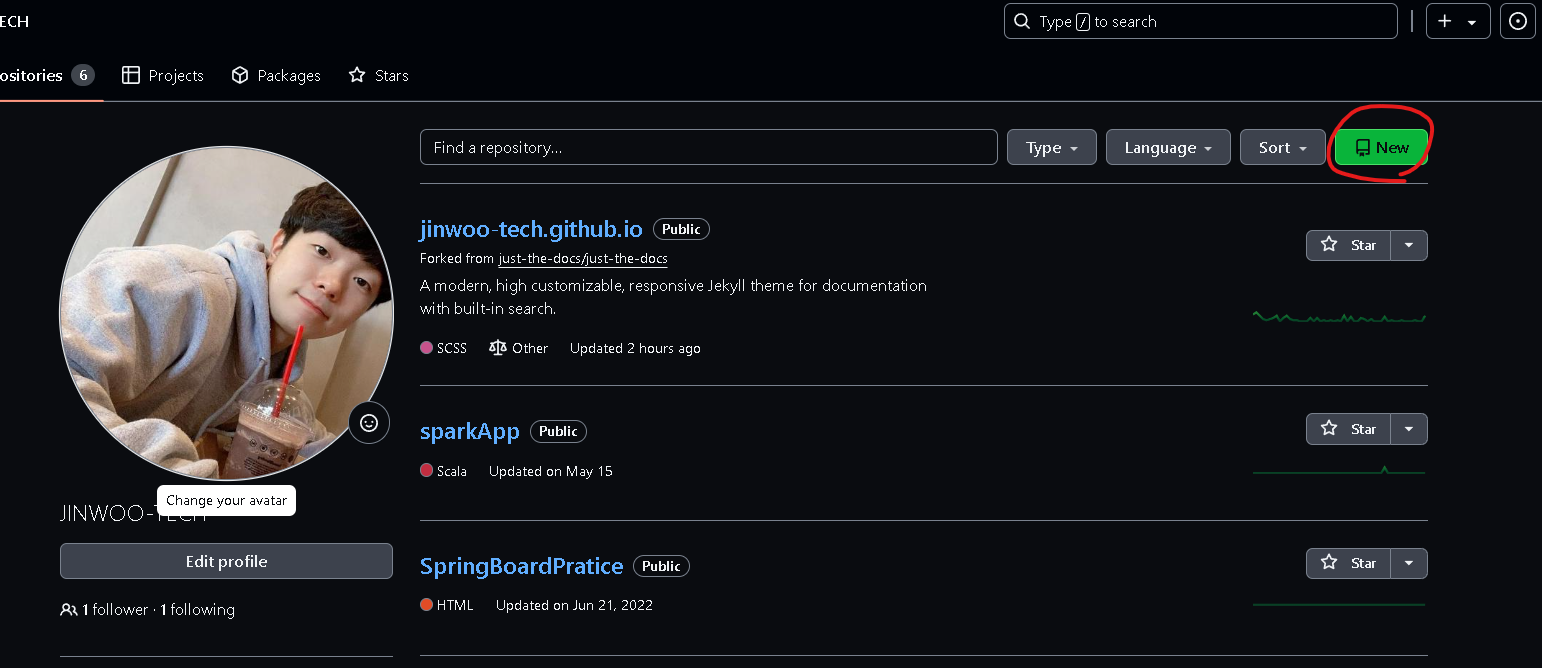Star the jinwoo-tech.github.io repository
Image resolution: width=1542 pixels, height=668 pixels.
coord(1348,245)
